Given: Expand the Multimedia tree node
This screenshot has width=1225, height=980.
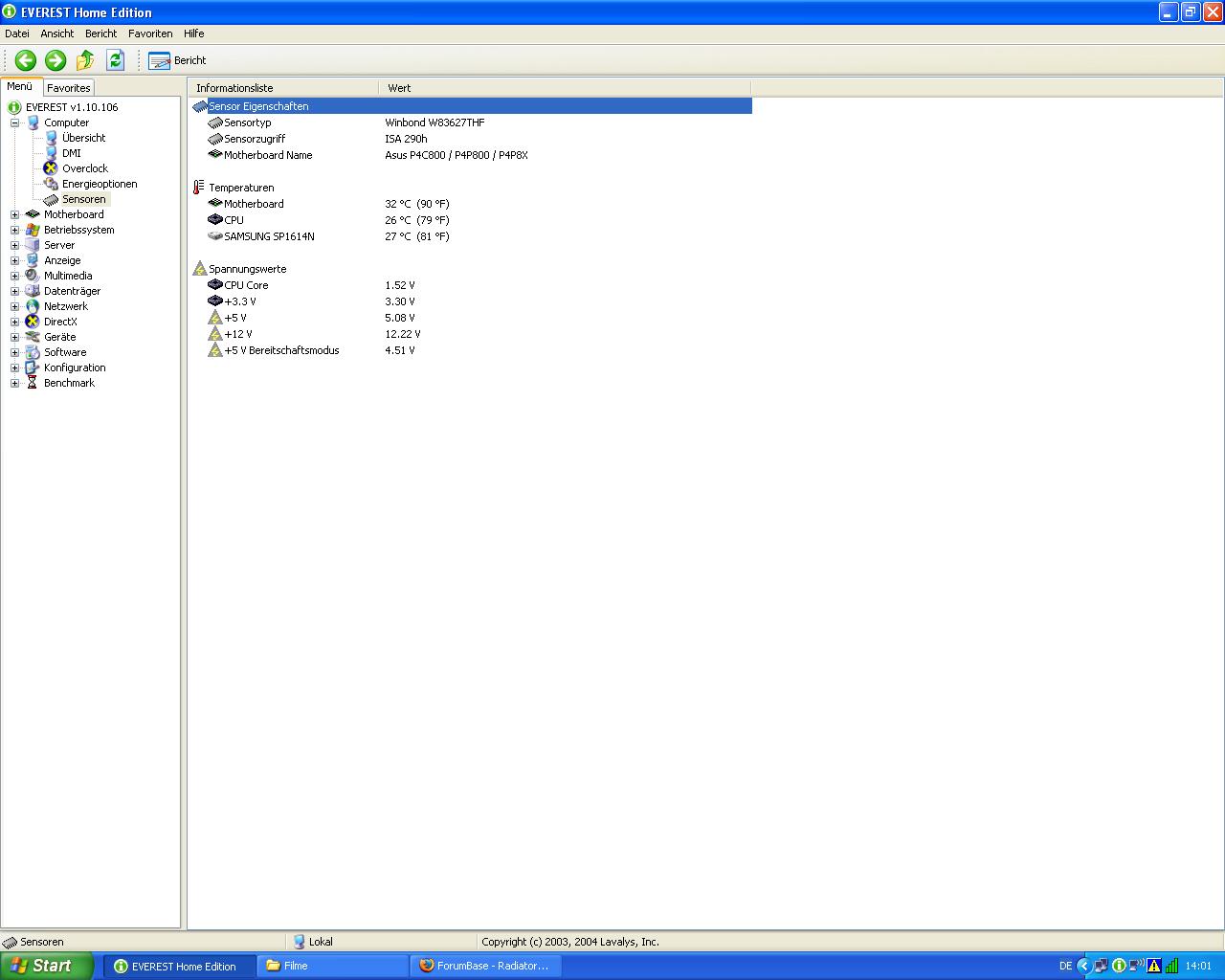Looking at the screenshot, I should [14, 276].
